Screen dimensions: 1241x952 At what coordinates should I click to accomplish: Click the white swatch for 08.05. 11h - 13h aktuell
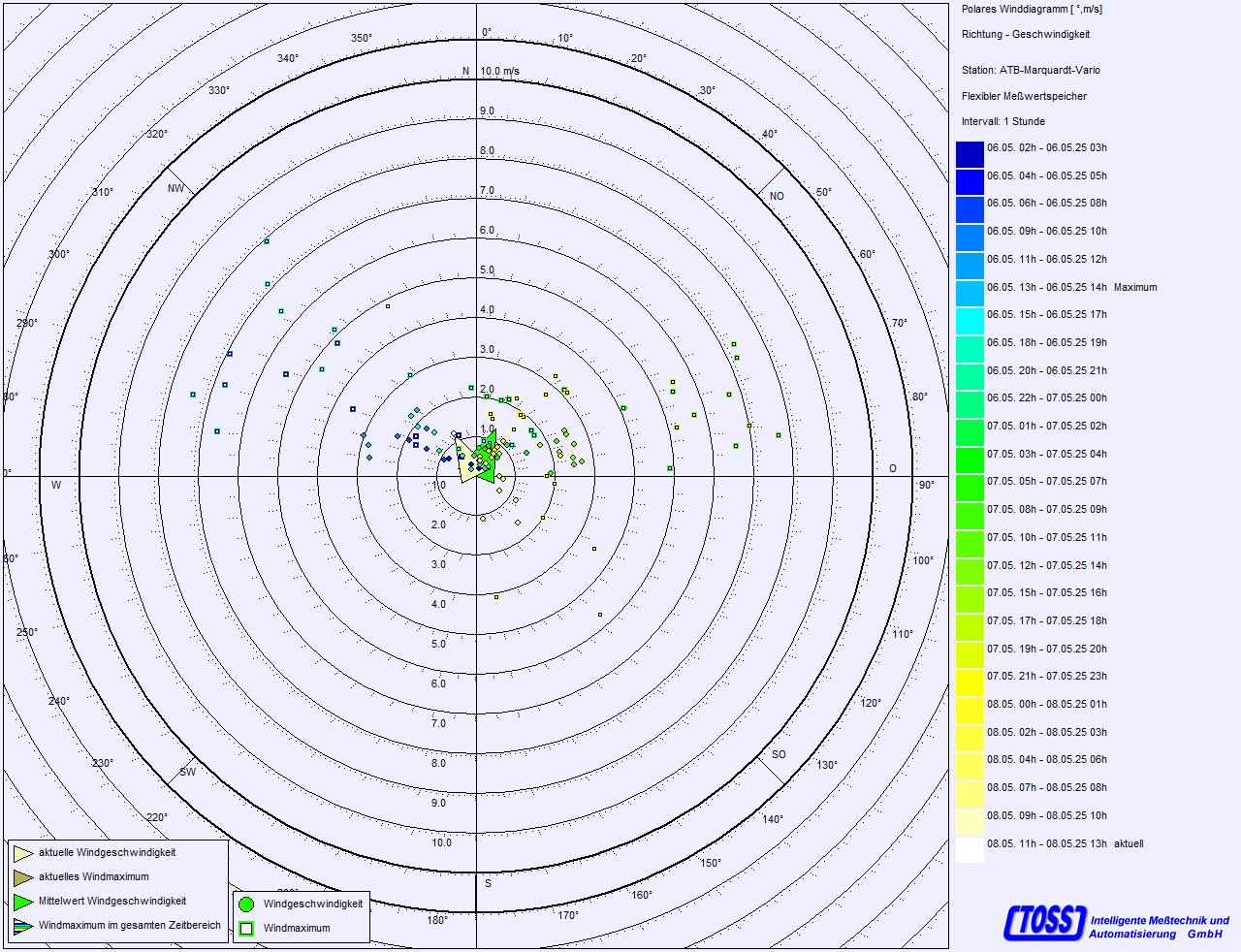[x=970, y=850]
